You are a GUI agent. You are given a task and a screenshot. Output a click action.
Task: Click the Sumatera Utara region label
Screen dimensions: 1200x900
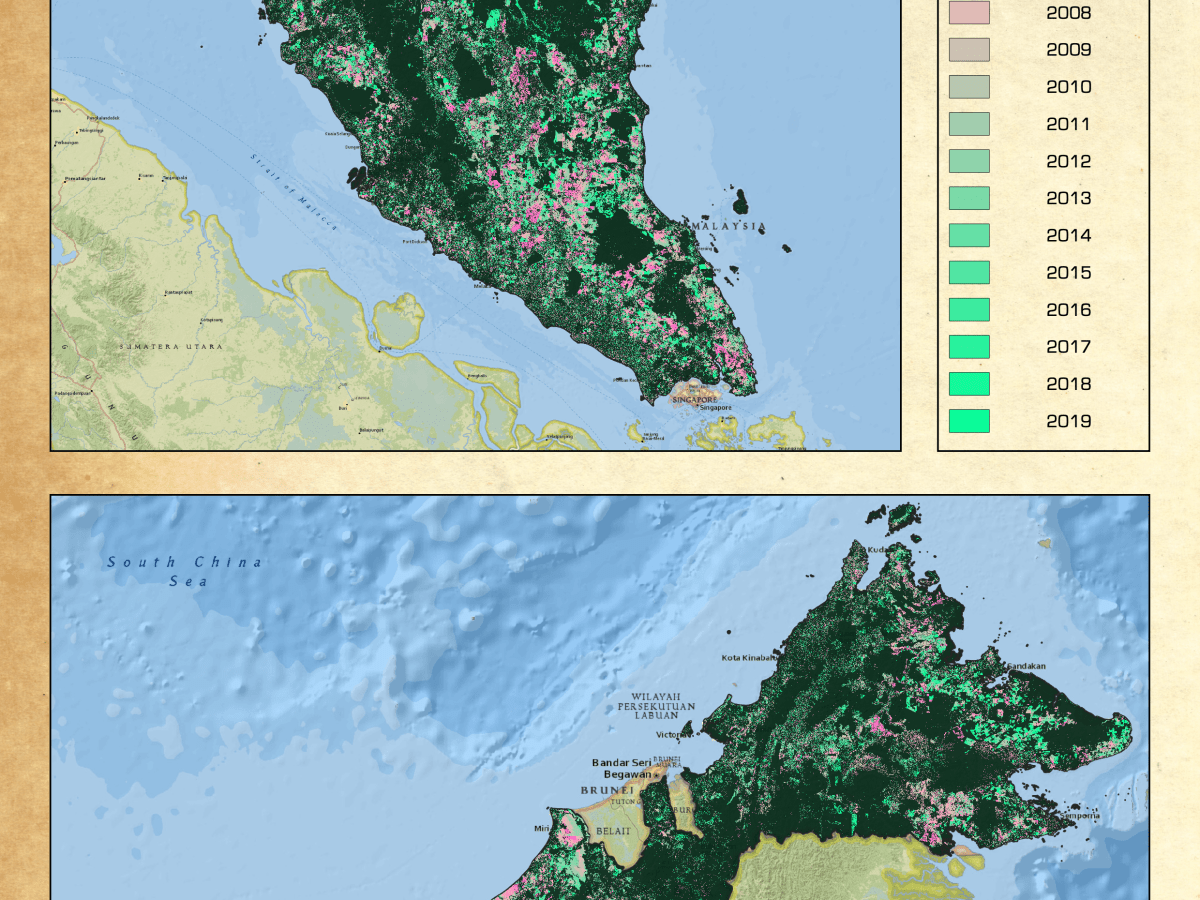coord(171,346)
